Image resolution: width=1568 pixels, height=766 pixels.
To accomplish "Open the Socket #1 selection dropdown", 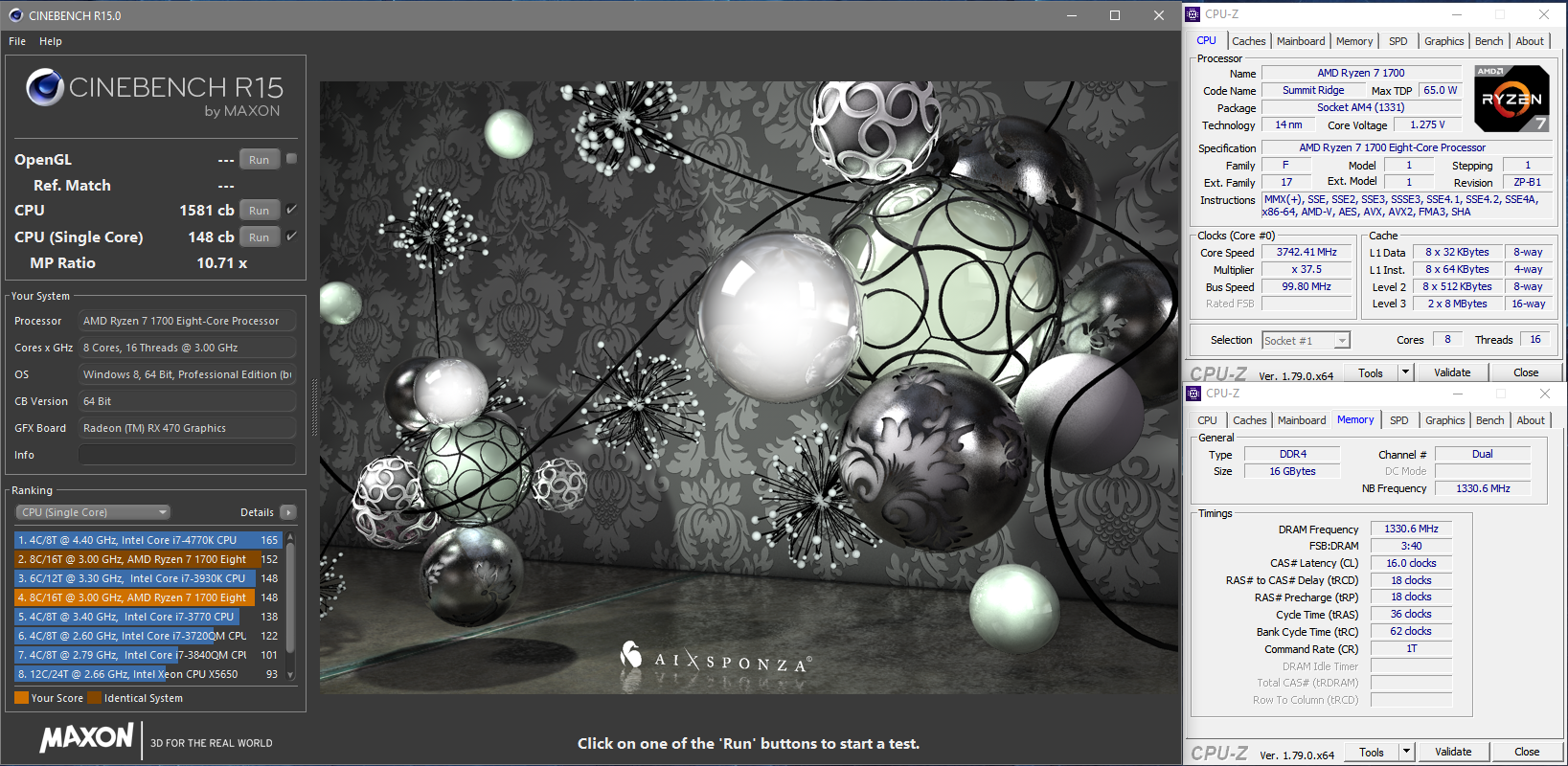I will (x=1306, y=341).
